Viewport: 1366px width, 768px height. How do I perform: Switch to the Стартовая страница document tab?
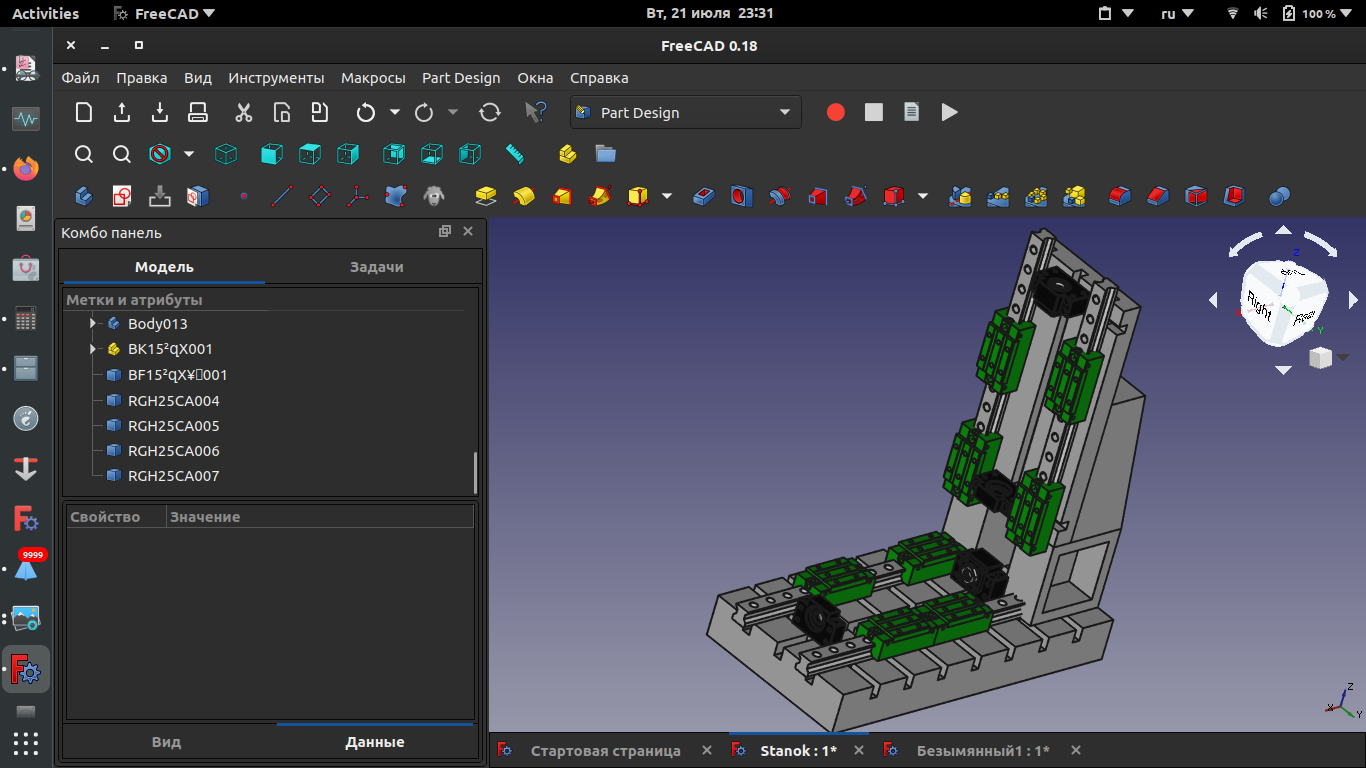click(x=605, y=751)
